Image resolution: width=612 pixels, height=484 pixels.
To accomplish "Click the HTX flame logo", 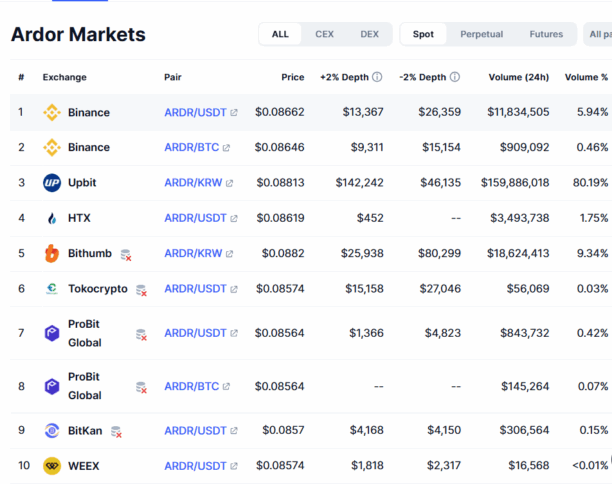I will [52, 218].
